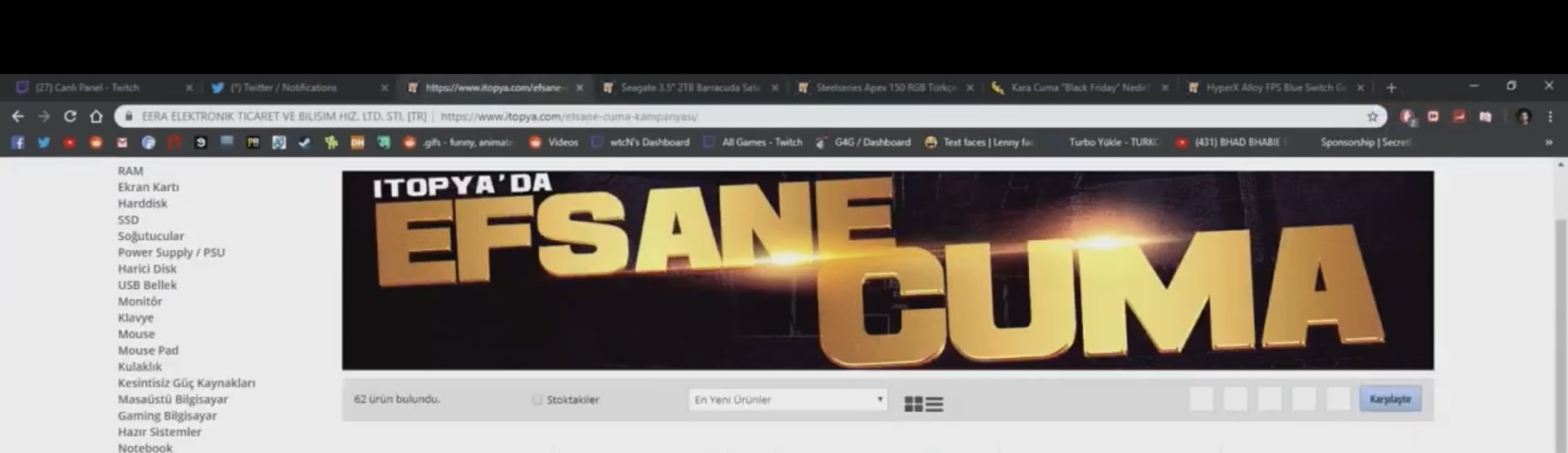Bookmark this page with the star icon

click(1373, 117)
